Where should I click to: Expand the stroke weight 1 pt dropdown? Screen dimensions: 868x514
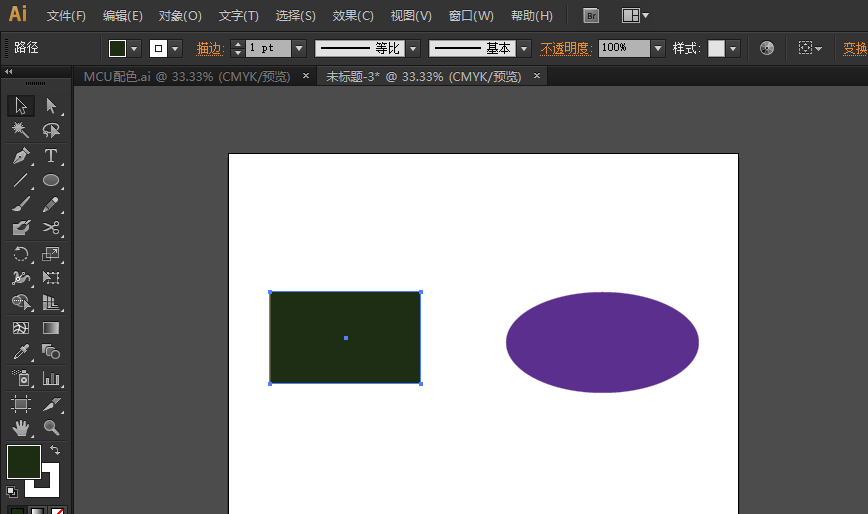(x=299, y=49)
